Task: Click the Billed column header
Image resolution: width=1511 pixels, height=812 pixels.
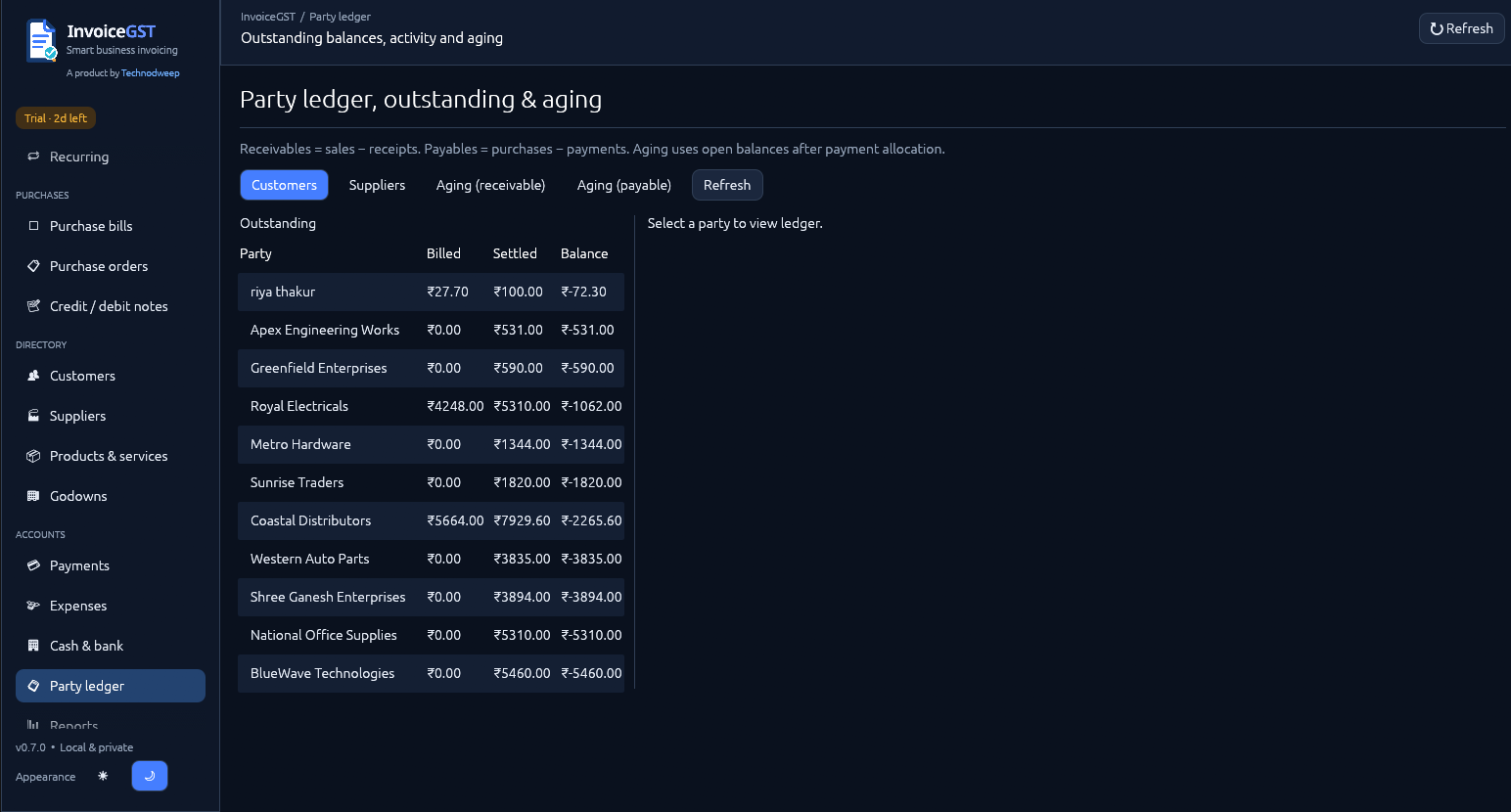Action: point(443,253)
